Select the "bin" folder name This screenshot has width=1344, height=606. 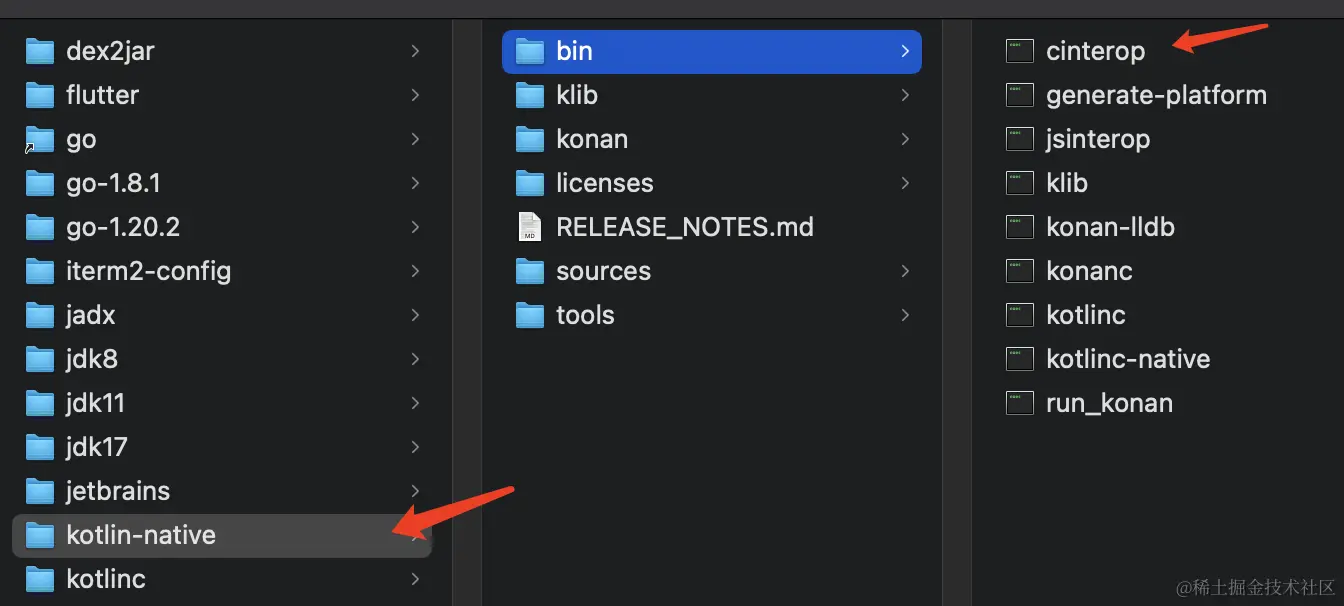click(x=575, y=51)
